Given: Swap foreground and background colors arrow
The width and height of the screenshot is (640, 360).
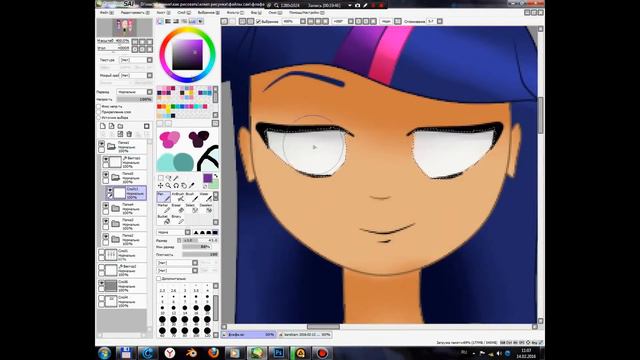Looking at the screenshot, I should pos(216,176).
